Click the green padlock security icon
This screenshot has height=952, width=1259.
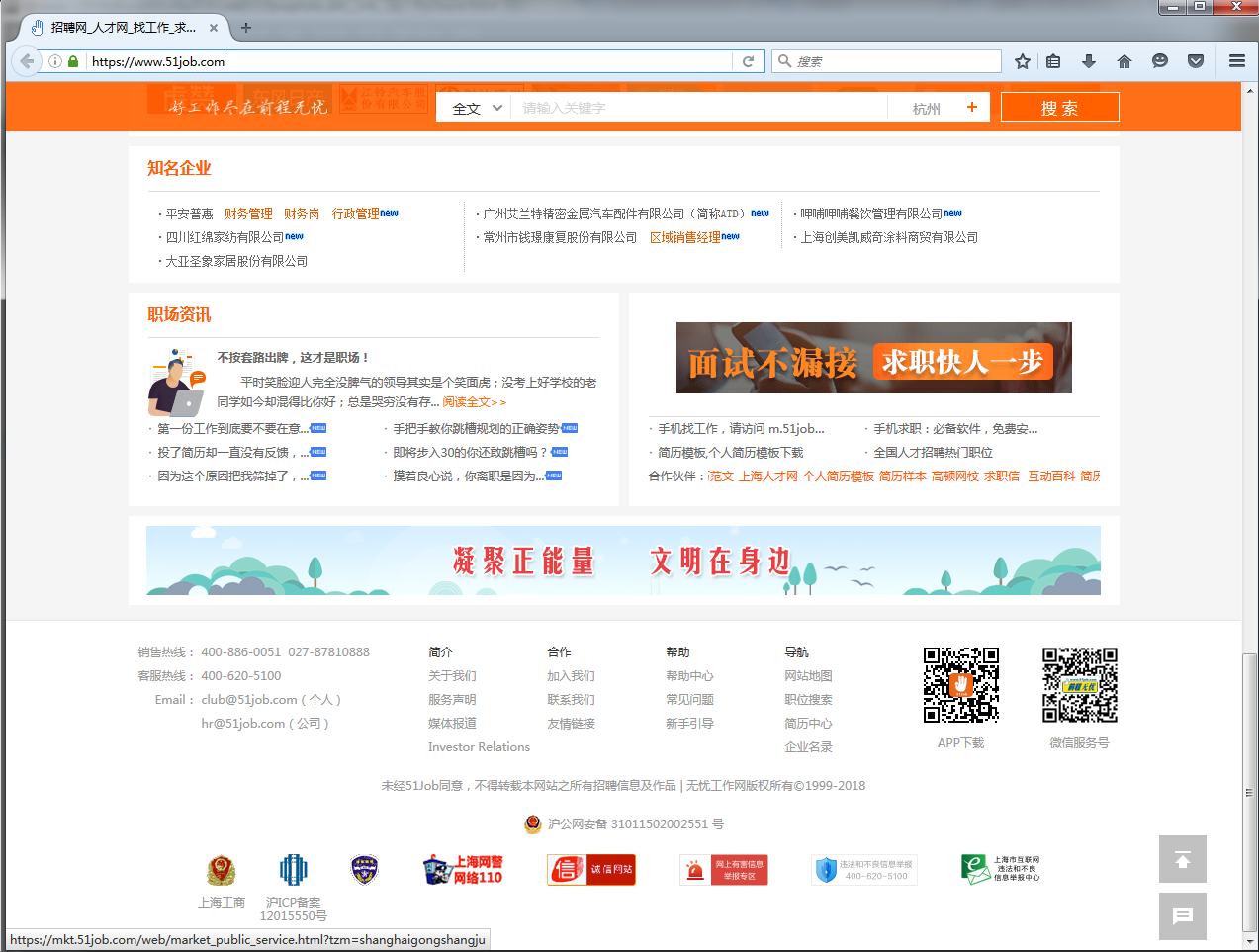(73, 61)
